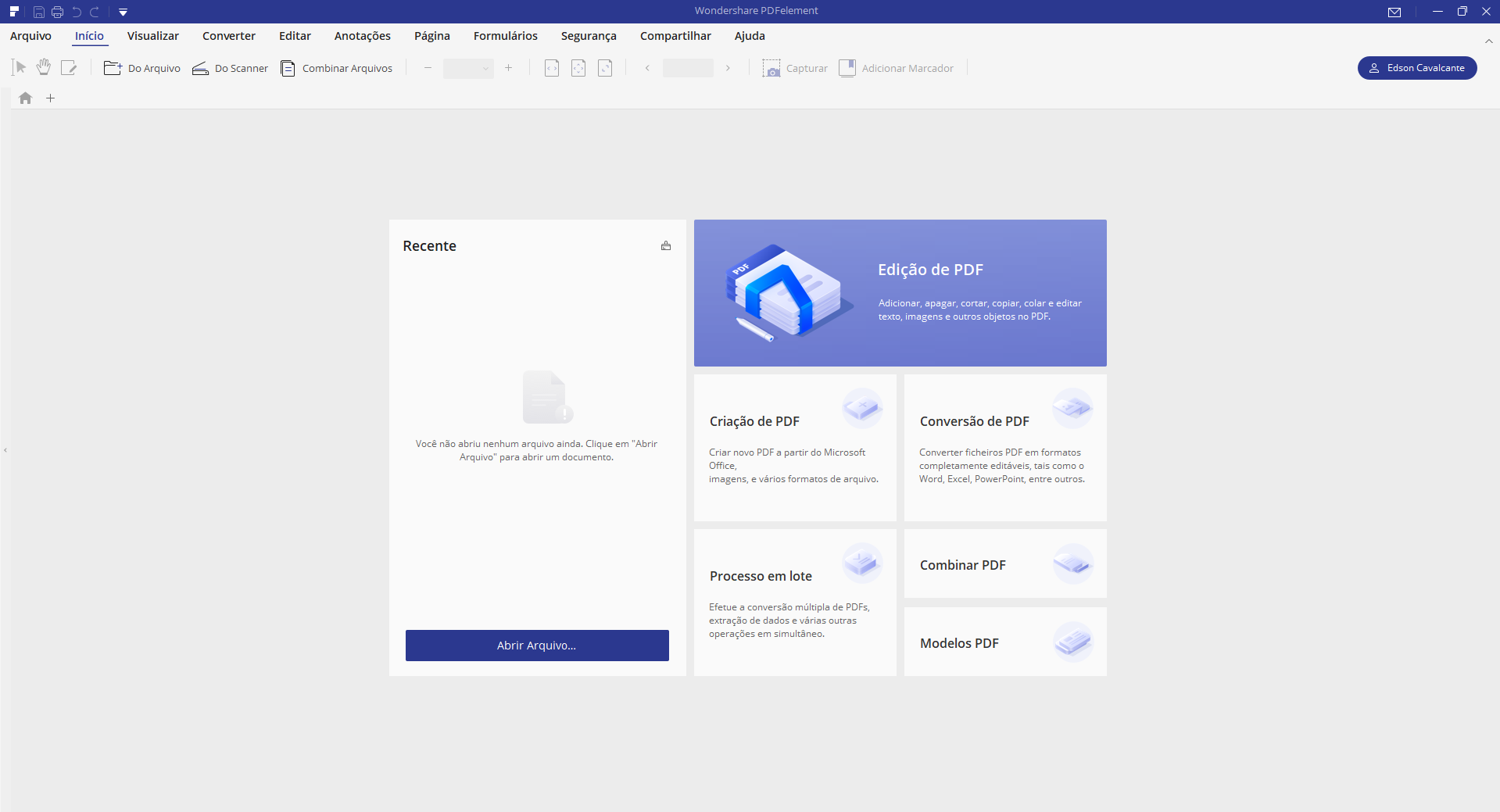The height and width of the screenshot is (812, 1500).
Task: Choose the Hand pan tool
Action: [44, 68]
